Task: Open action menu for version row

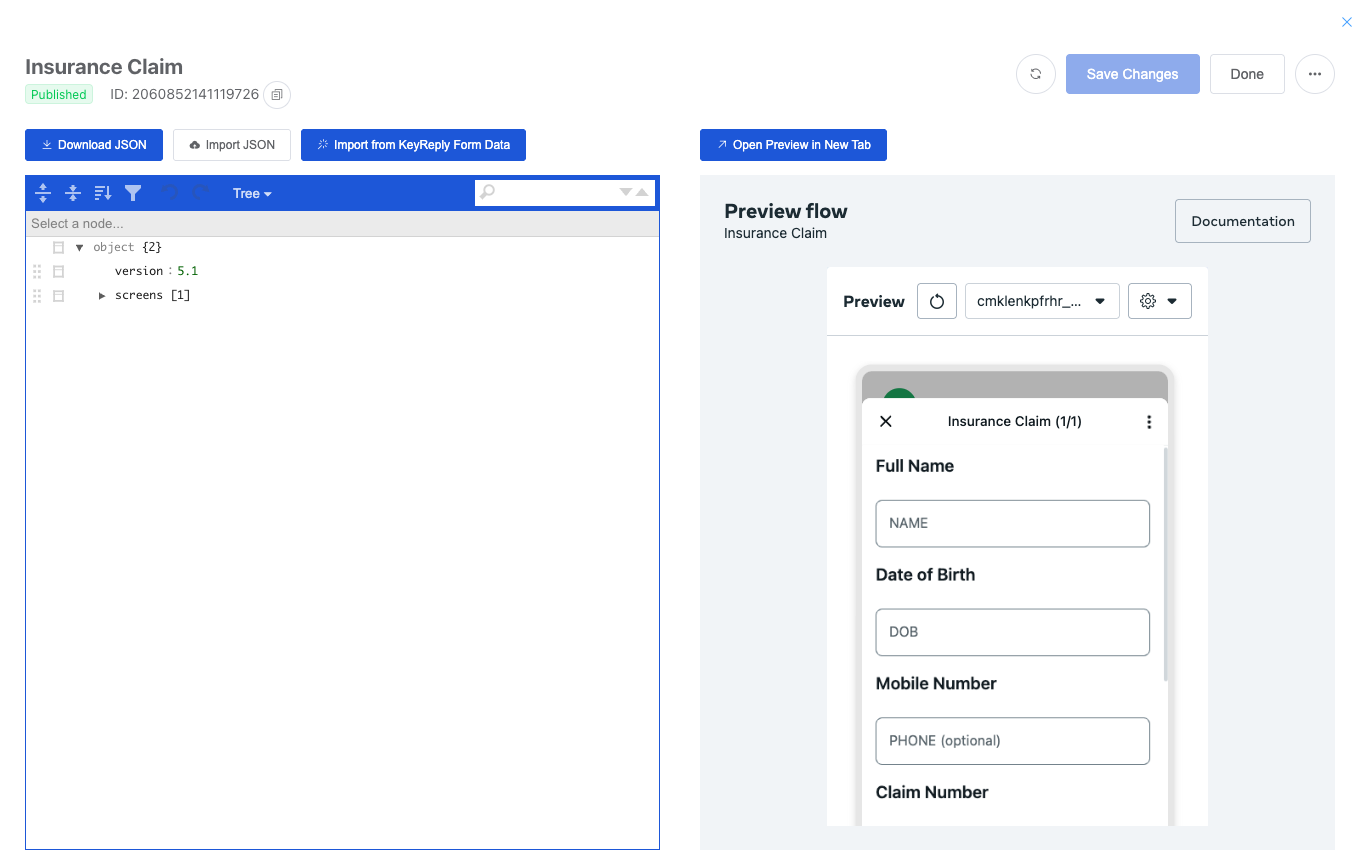Action: click(x=59, y=271)
